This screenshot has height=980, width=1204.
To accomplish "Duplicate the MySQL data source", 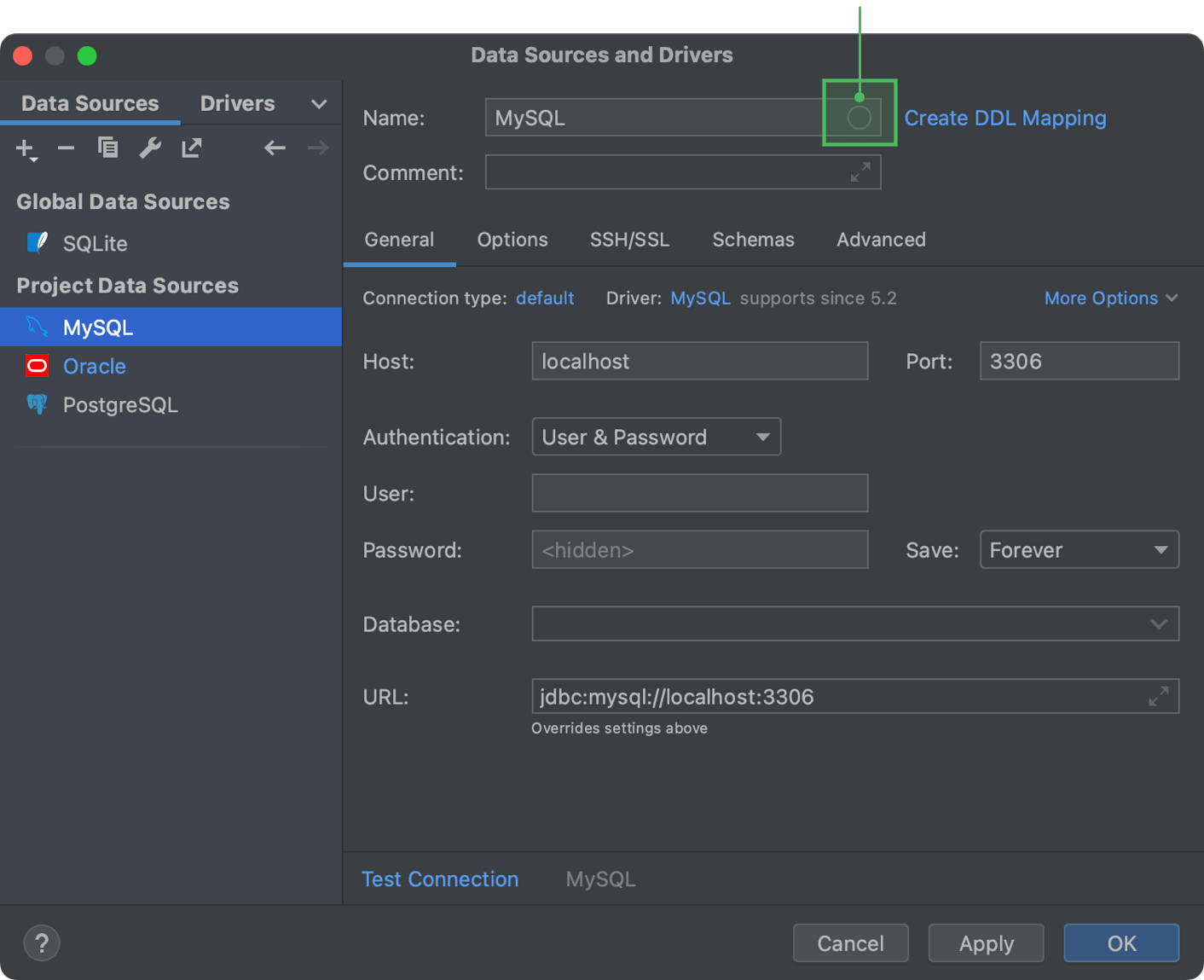I will [x=107, y=148].
